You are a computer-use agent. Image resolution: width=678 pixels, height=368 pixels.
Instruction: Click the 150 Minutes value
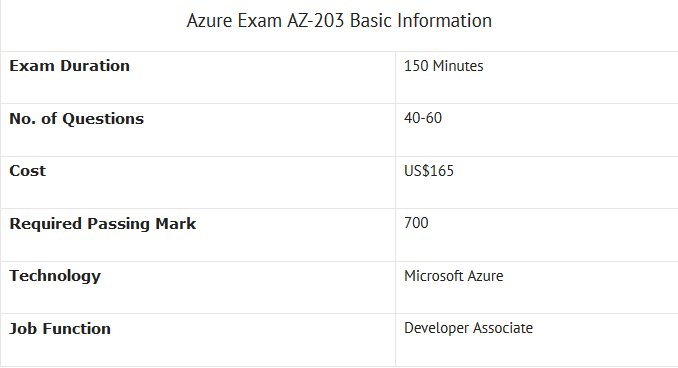click(x=444, y=66)
